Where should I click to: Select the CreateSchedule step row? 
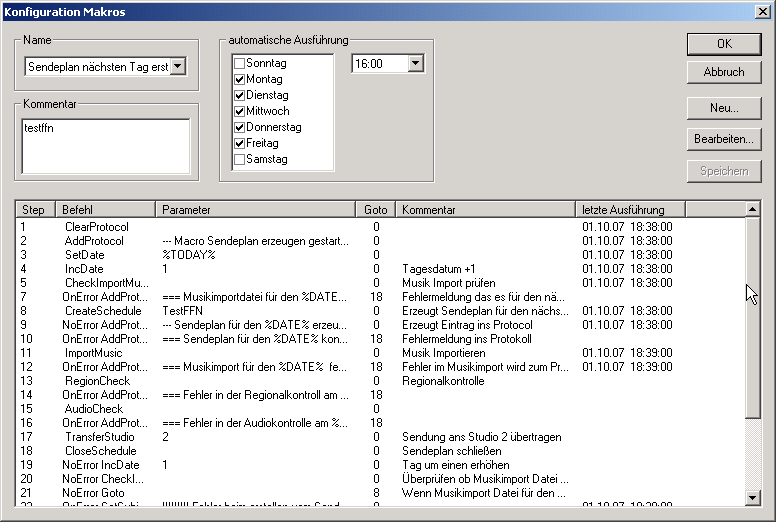pyautogui.click(x=98, y=311)
